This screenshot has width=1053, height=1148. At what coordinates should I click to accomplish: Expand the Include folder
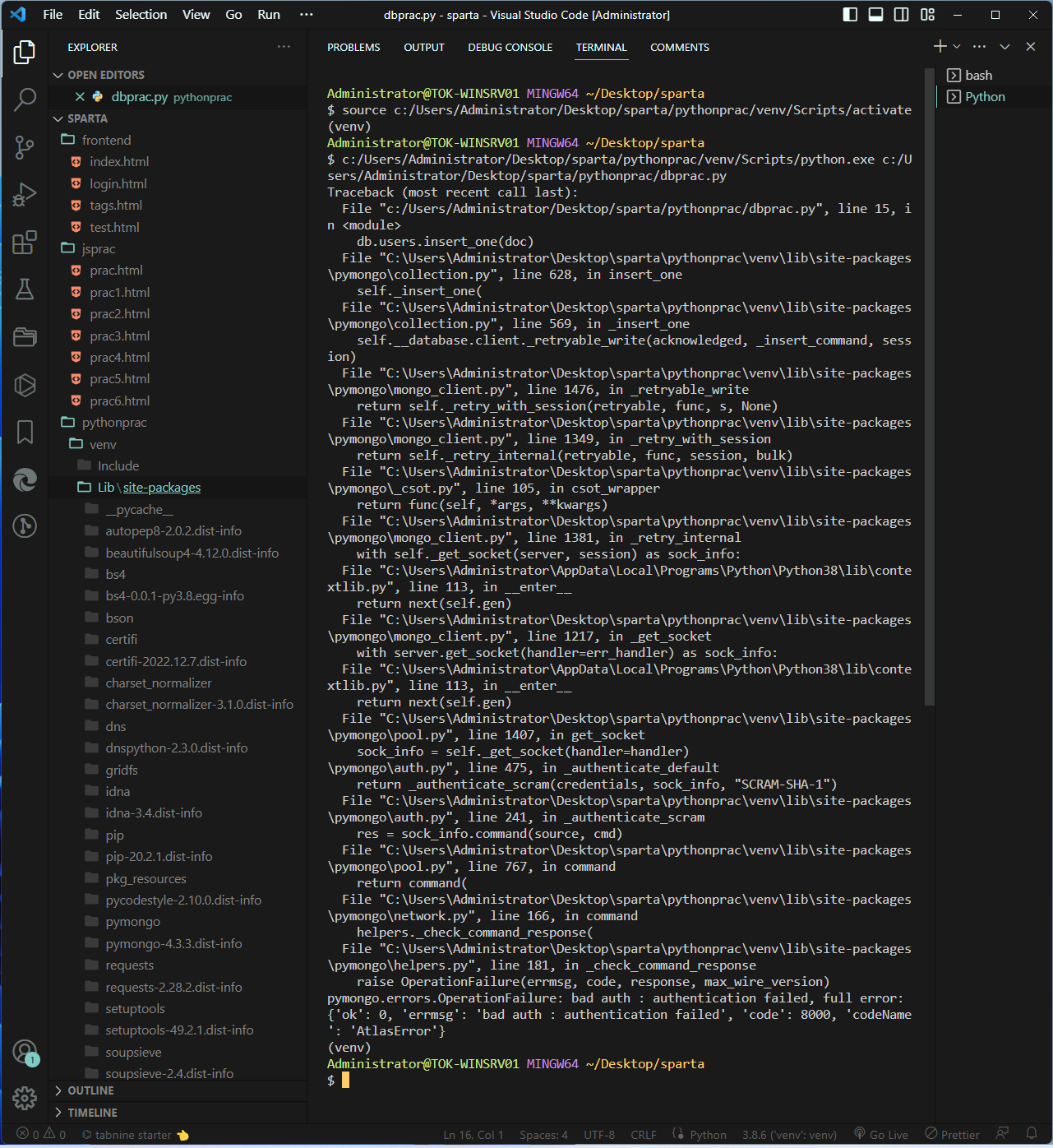point(118,466)
